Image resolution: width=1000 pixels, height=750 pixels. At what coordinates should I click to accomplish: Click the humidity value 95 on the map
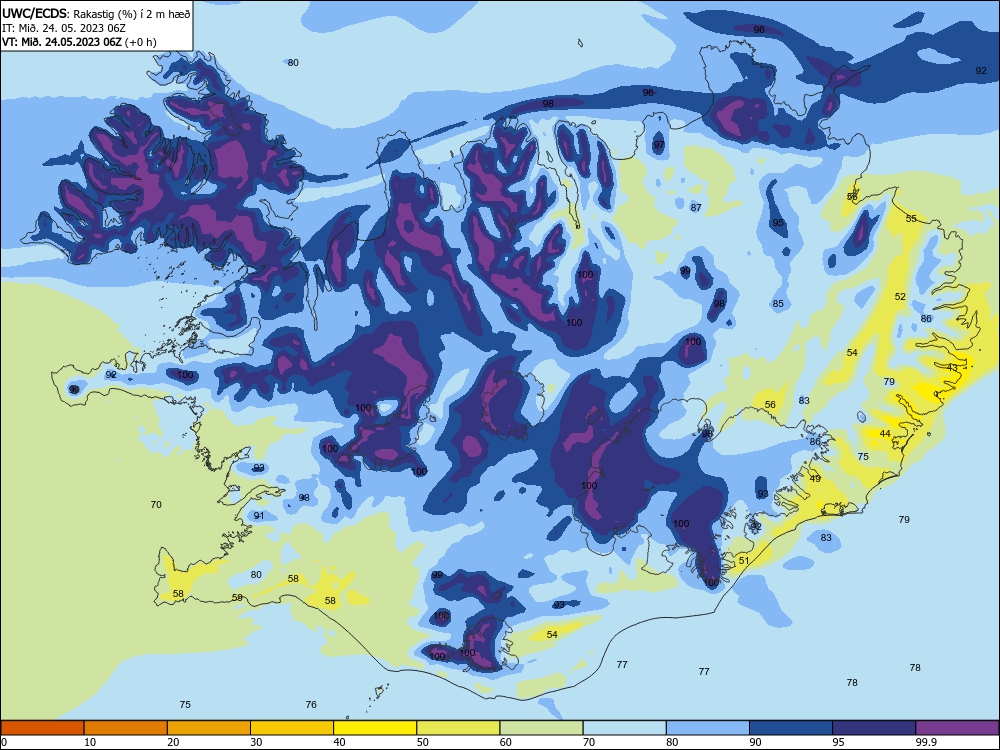(778, 223)
